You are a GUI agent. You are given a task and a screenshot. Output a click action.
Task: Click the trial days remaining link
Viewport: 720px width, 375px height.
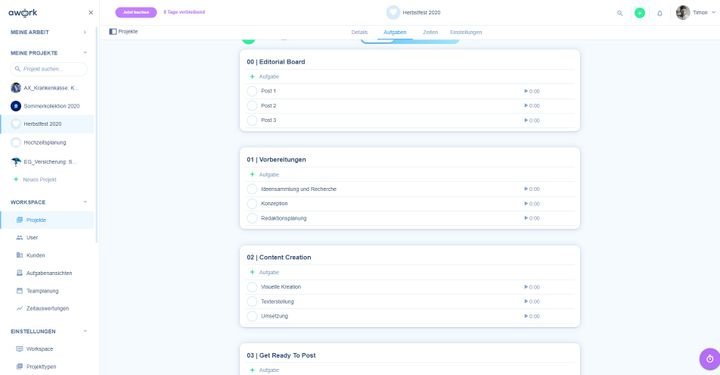pyautogui.click(x=184, y=12)
